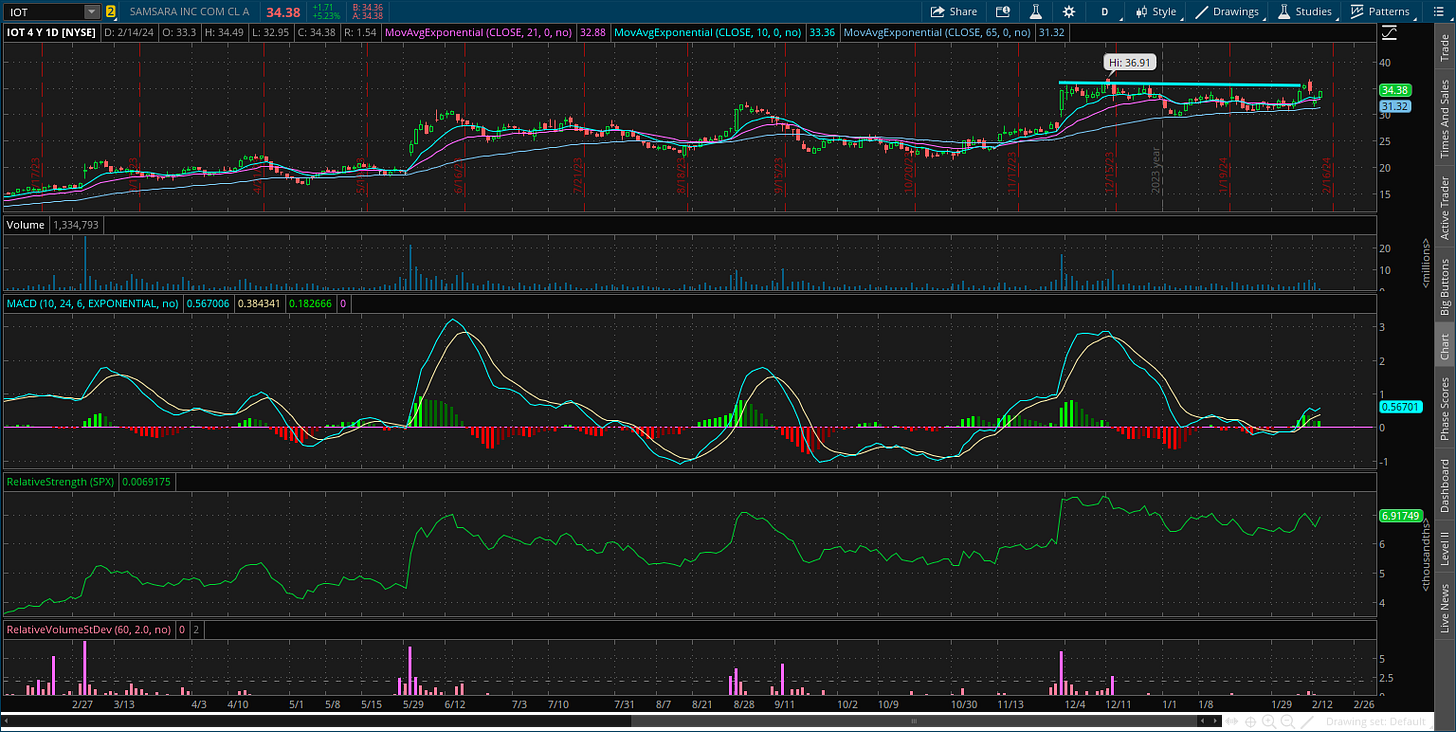This screenshot has height=732, width=1456.
Task: Open the Style dropdown menu
Action: point(1156,12)
